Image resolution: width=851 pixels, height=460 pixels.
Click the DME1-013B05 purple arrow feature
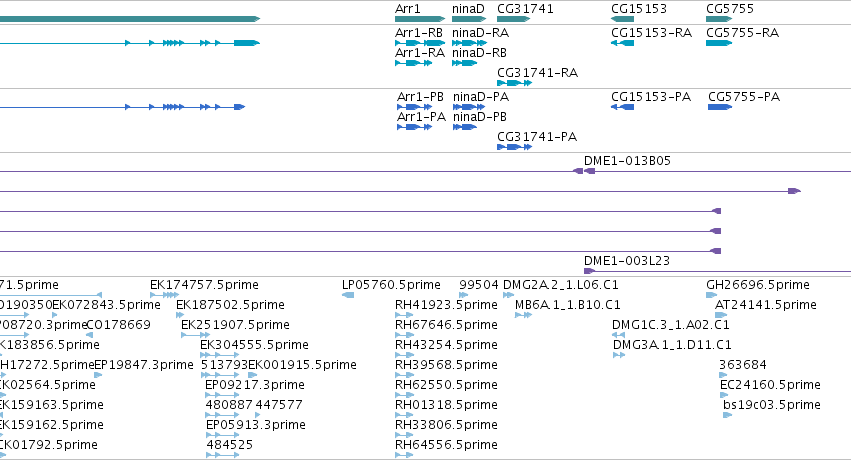(585, 171)
